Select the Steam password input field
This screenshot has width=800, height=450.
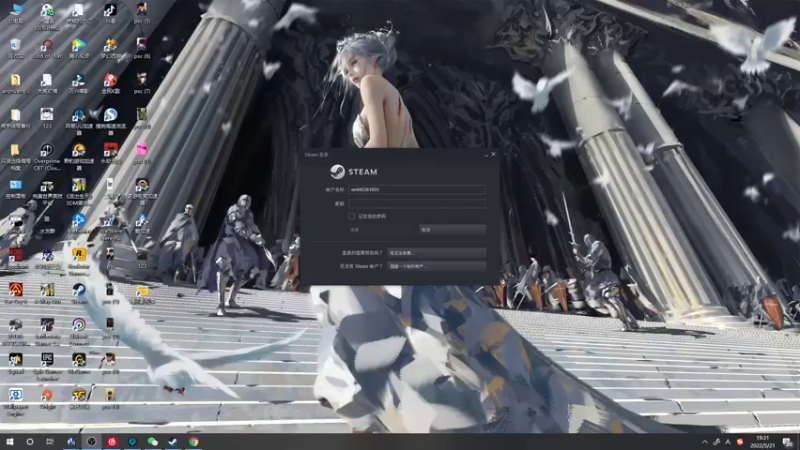point(417,204)
